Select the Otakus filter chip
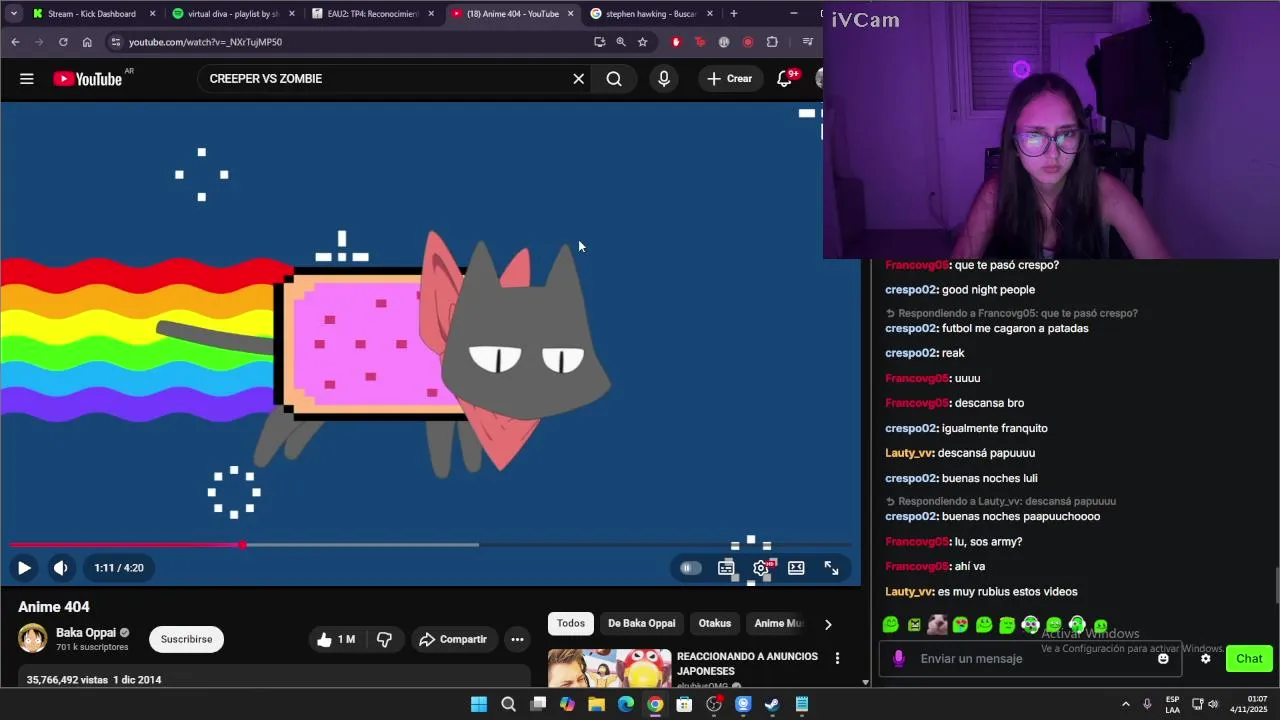Screen dimensions: 1280x720 tap(715, 624)
